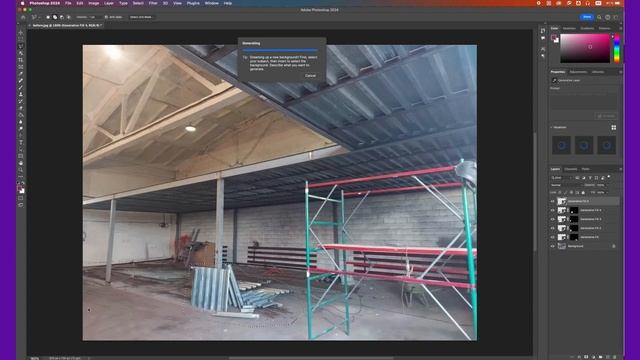The height and width of the screenshot is (360, 640).
Task: Switch to the Adjustments tab
Action: (578, 72)
